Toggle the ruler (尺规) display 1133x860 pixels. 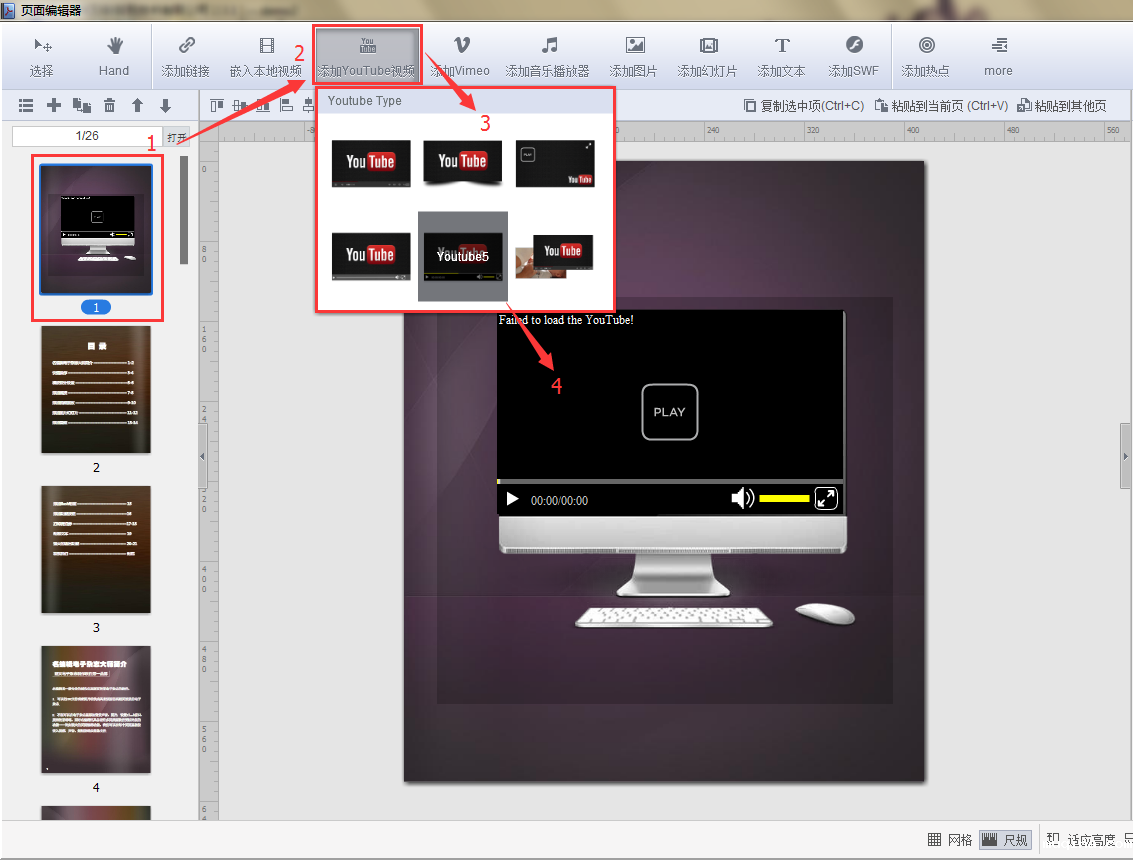[x=1005, y=839]
